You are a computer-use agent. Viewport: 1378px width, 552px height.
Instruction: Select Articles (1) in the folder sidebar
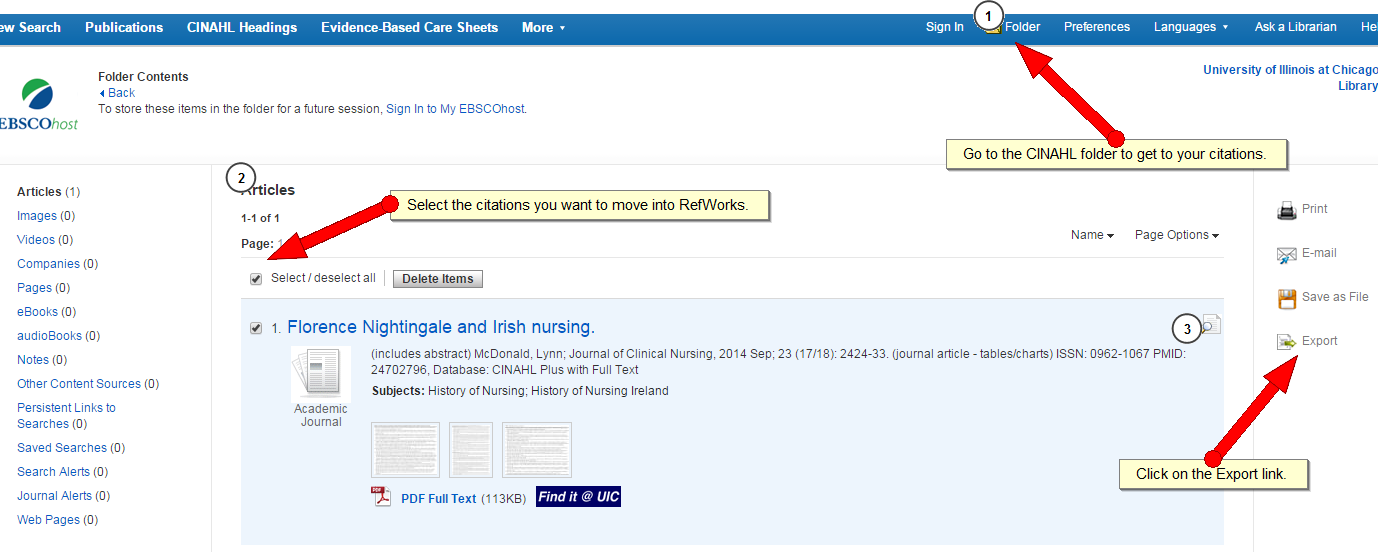49,192
